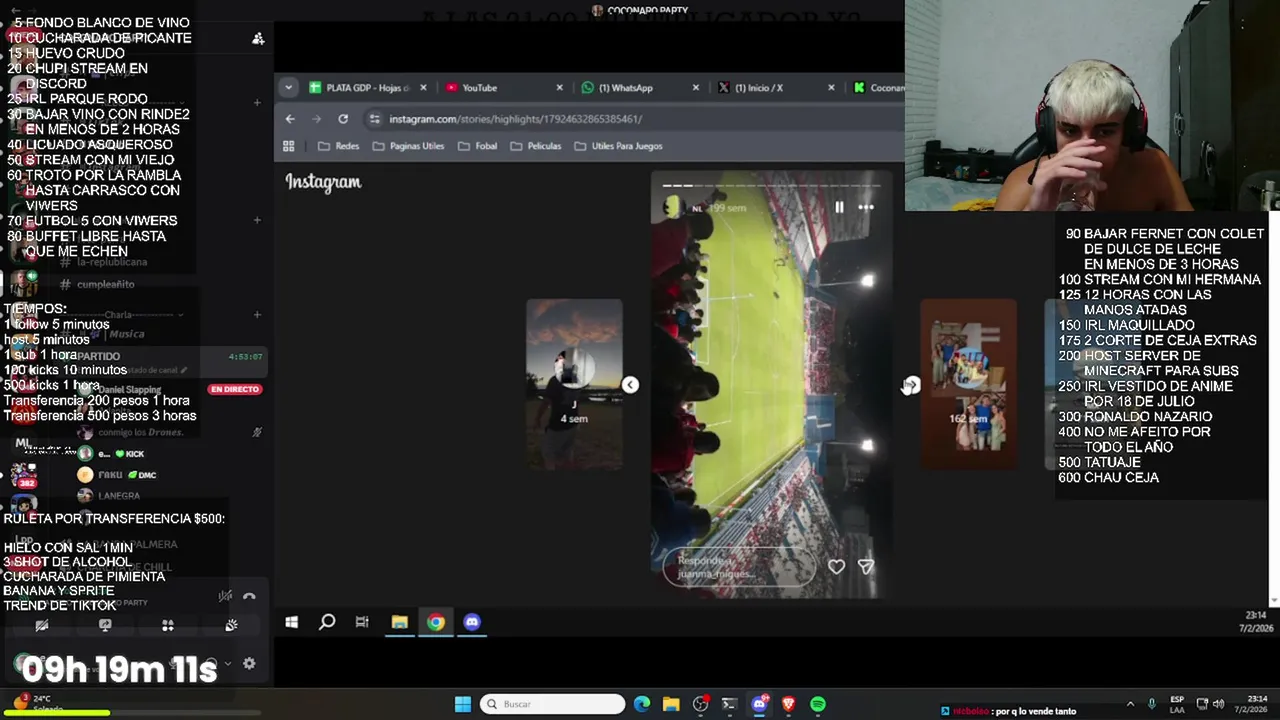
Task: Open Brave browser from taskbar
Action: click(x=788, y=704)
